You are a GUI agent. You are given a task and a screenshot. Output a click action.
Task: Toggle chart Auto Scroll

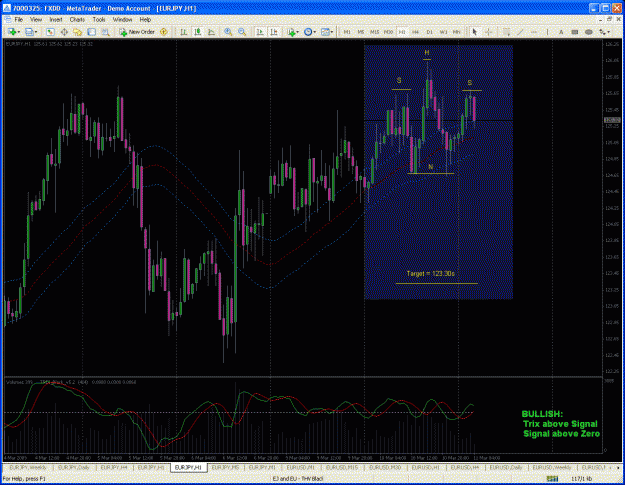coord(260,32)
